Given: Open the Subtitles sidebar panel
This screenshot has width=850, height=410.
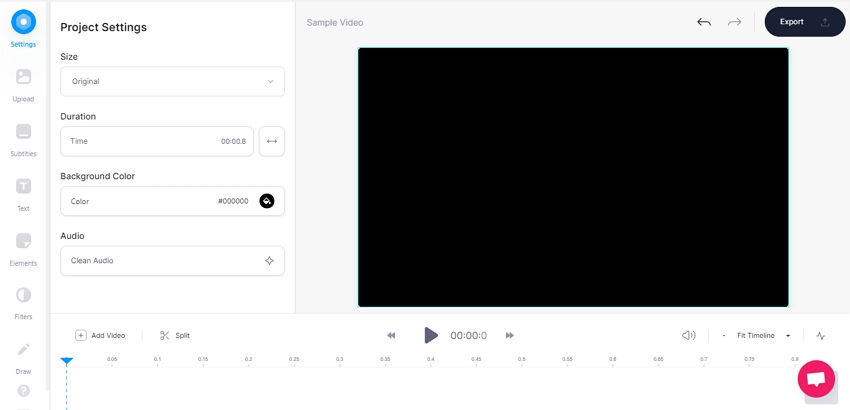Looking at the screenshot, I should click(23, 139).
